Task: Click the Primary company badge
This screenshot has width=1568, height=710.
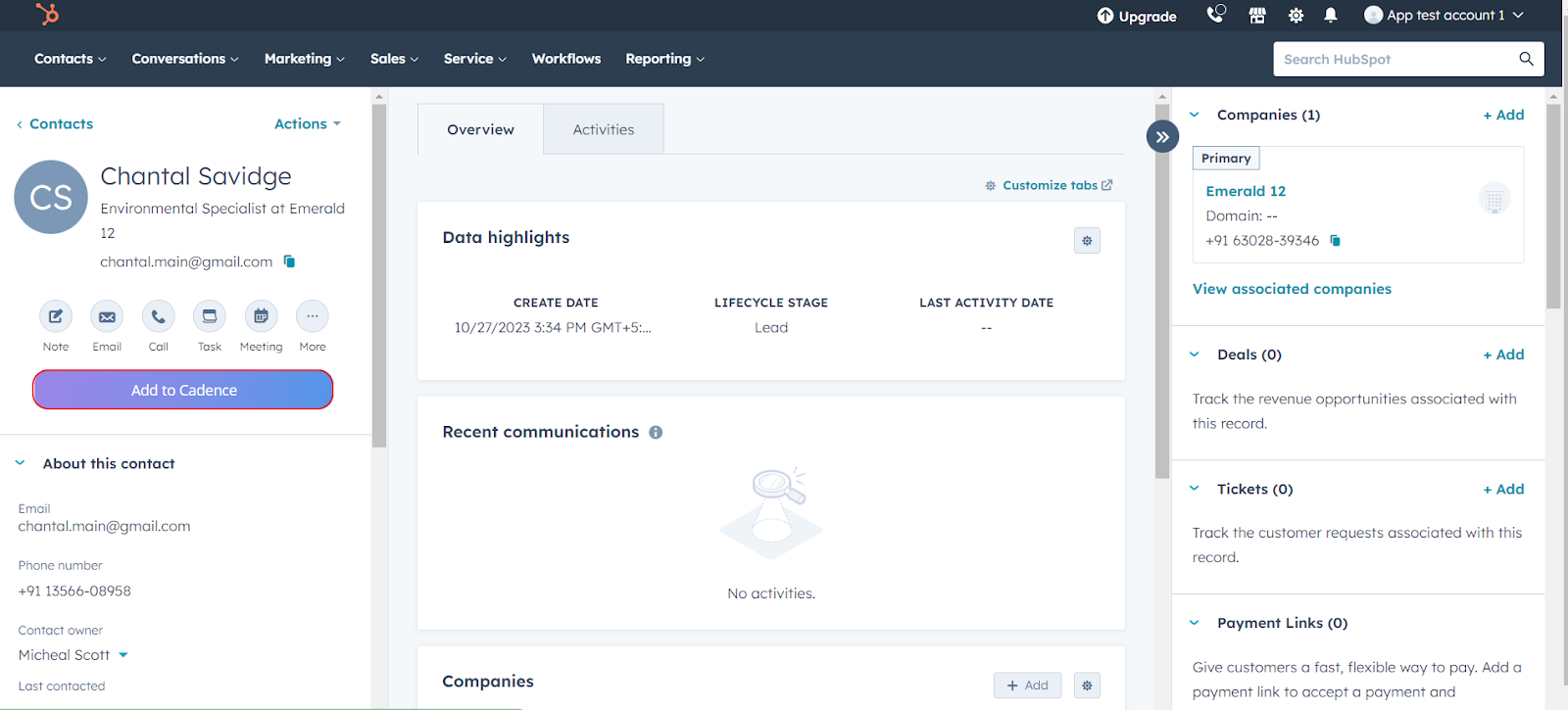Action: pyautogui.click(x=1226, y=158)
